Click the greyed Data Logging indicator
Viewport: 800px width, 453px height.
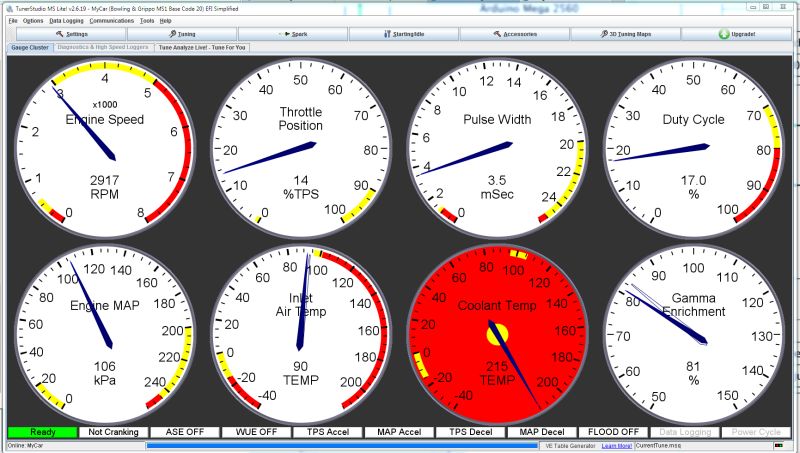(685, 432)
